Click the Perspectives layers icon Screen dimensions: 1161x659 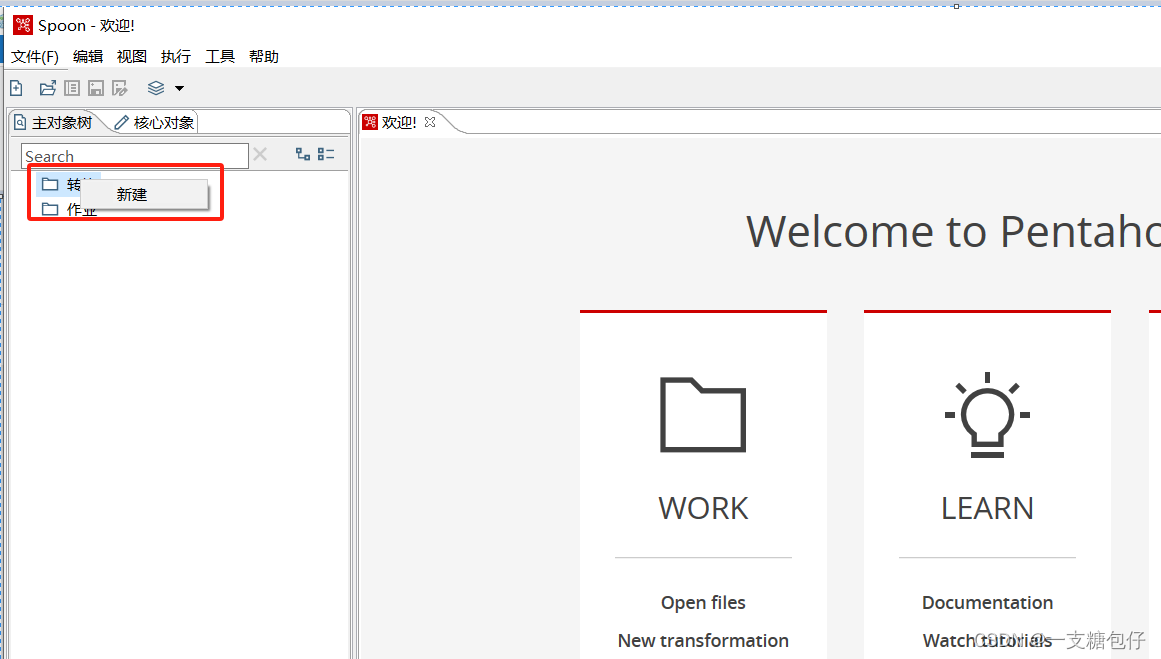pos(155,89)
